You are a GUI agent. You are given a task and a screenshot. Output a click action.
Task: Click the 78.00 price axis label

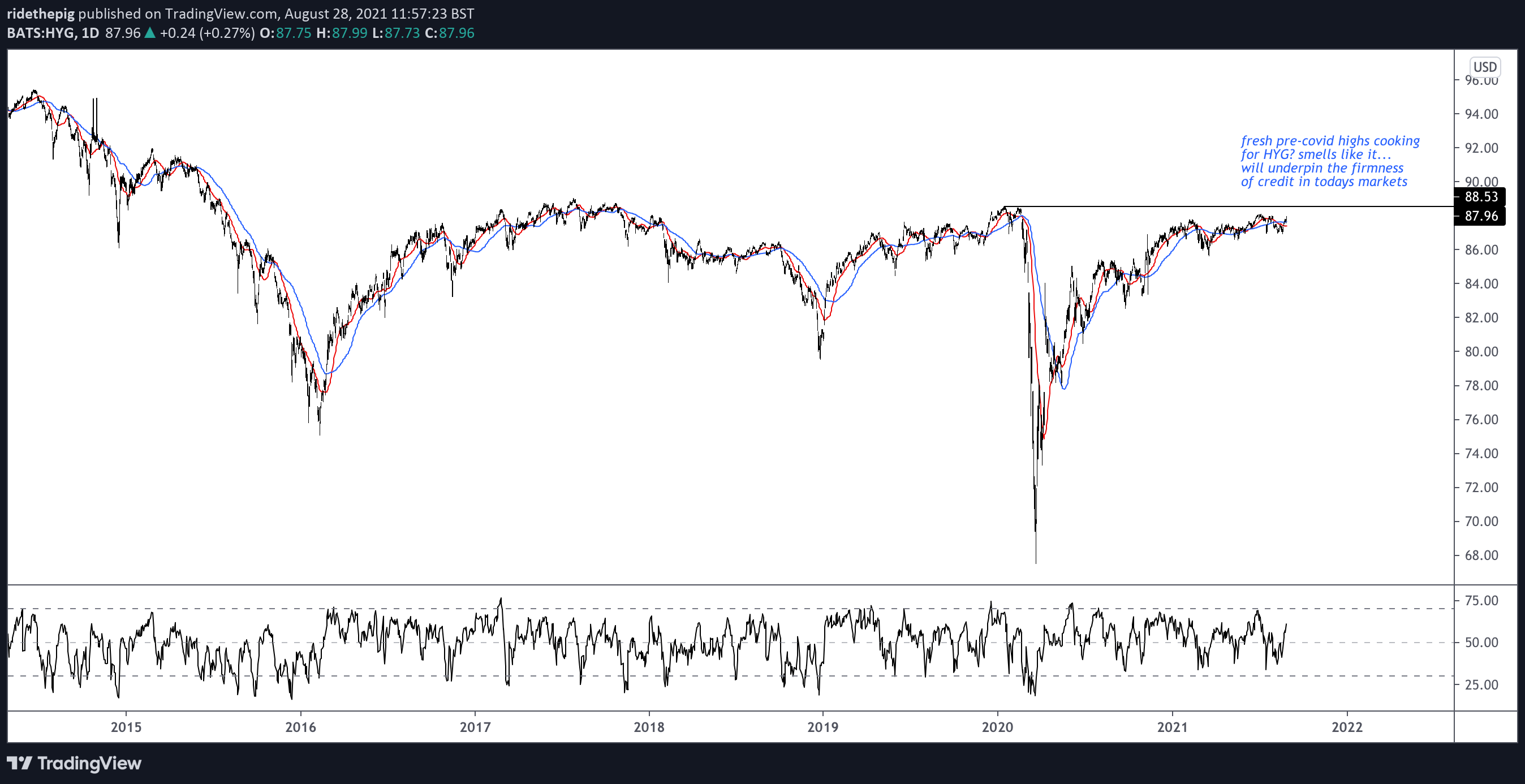(1481, 385)
